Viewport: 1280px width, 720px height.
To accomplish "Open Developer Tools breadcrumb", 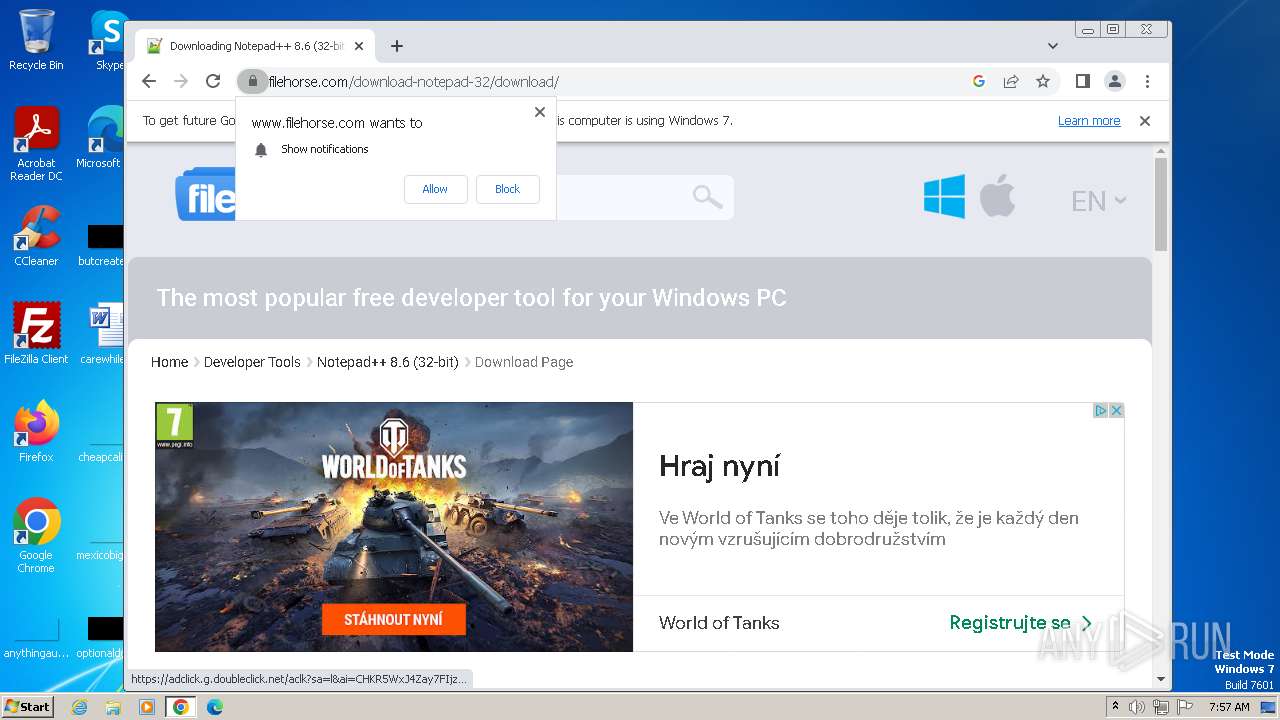I will pyautogui.click(x=252, y=362).
